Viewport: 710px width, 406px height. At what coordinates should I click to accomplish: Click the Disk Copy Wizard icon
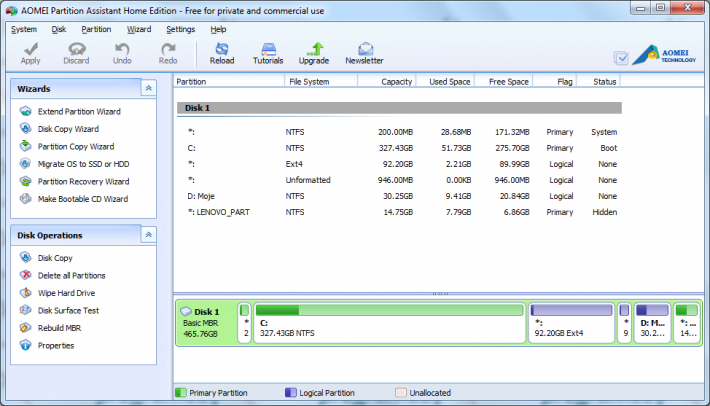26,129
